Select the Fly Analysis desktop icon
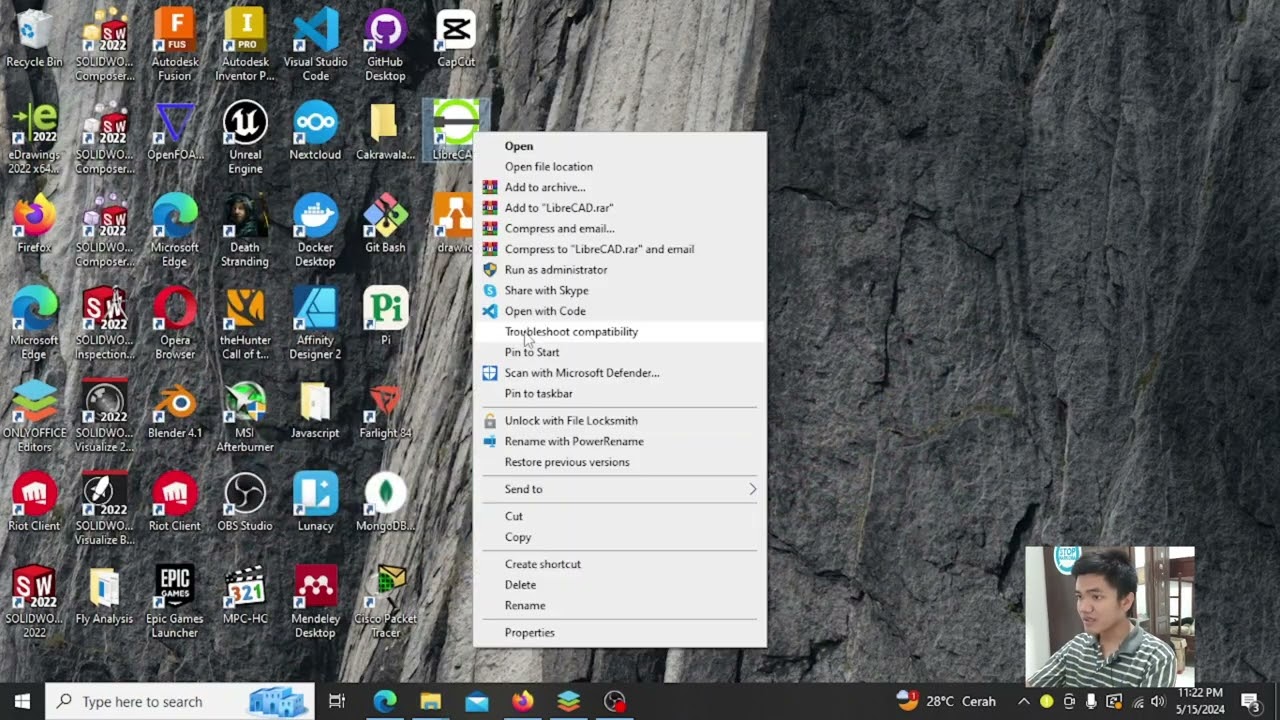The width and height of the screenshot is (1280, 720). [104, 597]
